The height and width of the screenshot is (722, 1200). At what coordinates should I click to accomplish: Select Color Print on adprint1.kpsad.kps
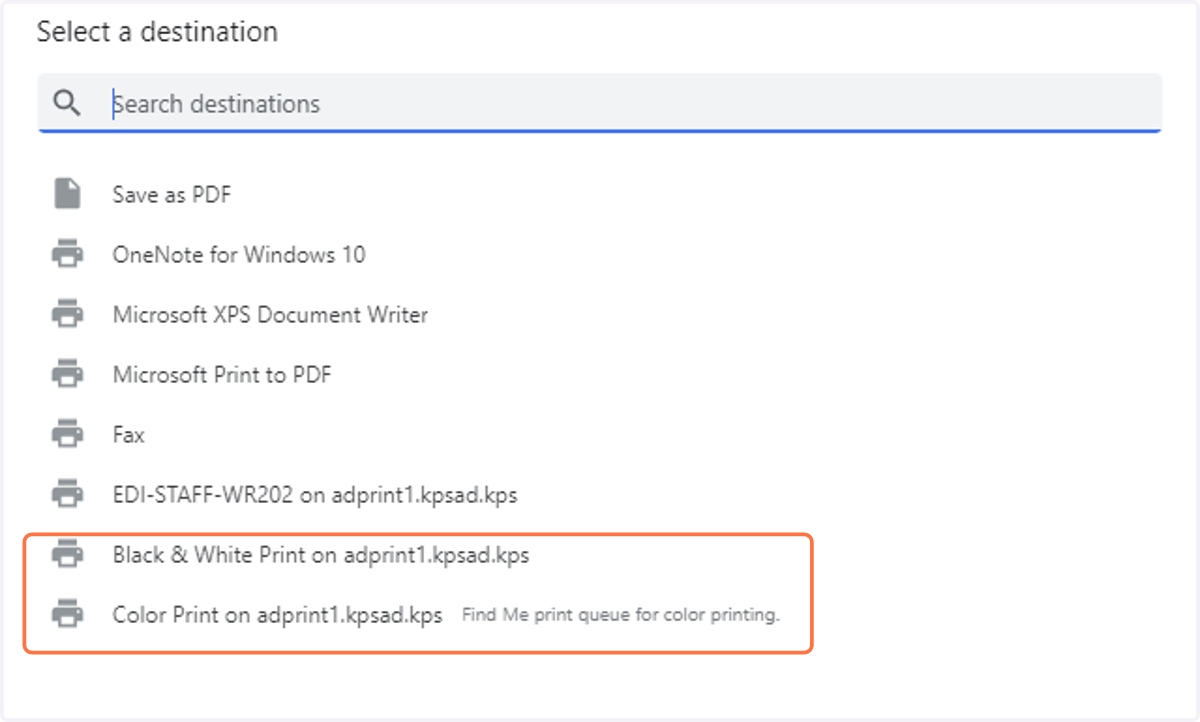click(x=277, y=615)
